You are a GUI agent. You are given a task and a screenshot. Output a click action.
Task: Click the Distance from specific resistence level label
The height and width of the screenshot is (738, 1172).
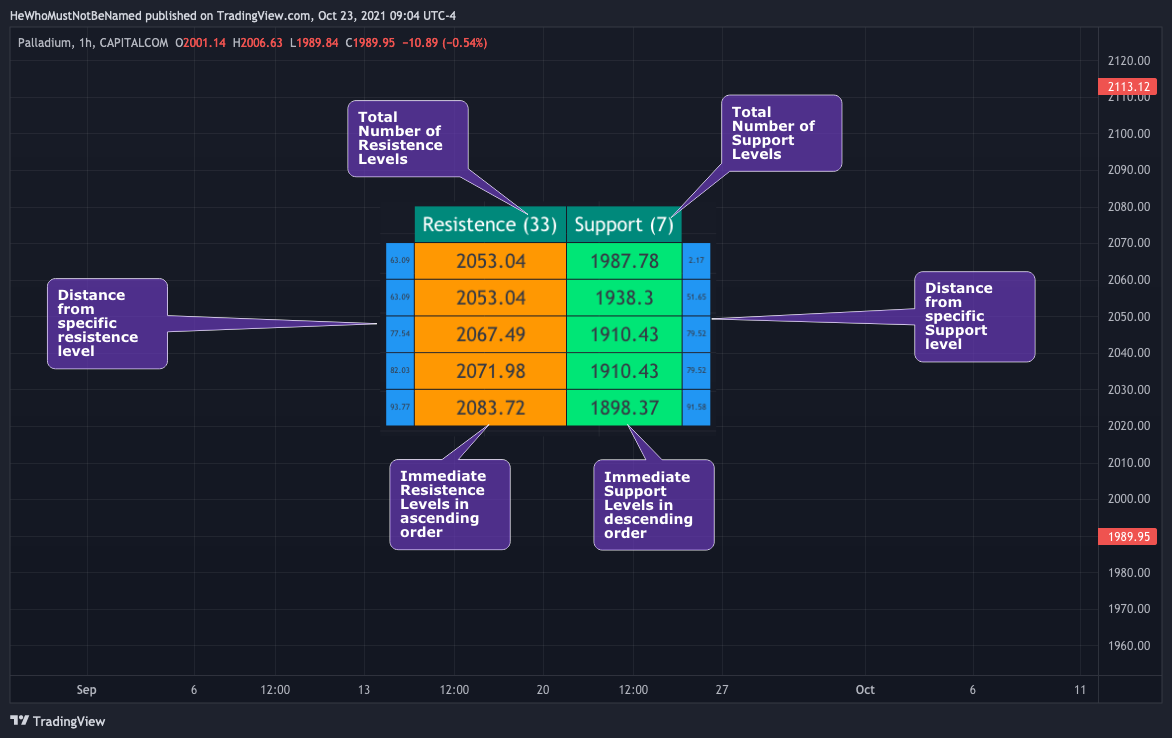click(108, 323)
